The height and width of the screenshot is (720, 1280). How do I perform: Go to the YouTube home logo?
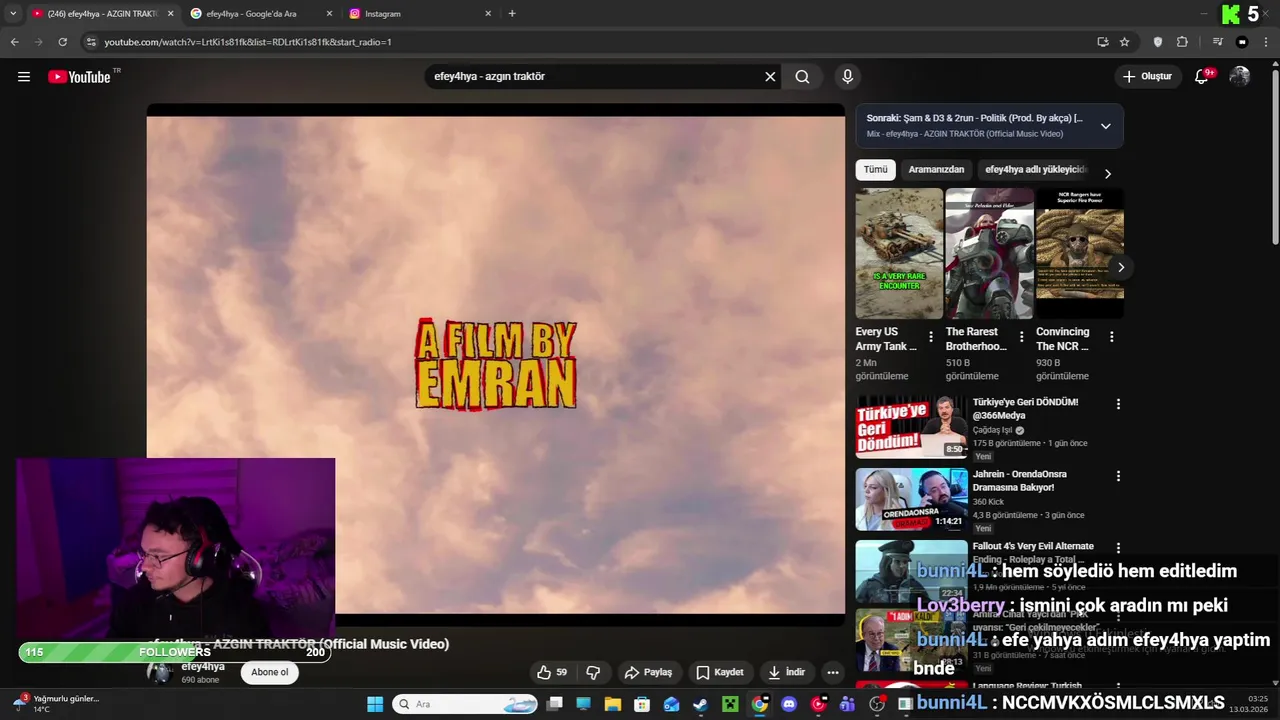pyautogui.click(x=79, y=77)
